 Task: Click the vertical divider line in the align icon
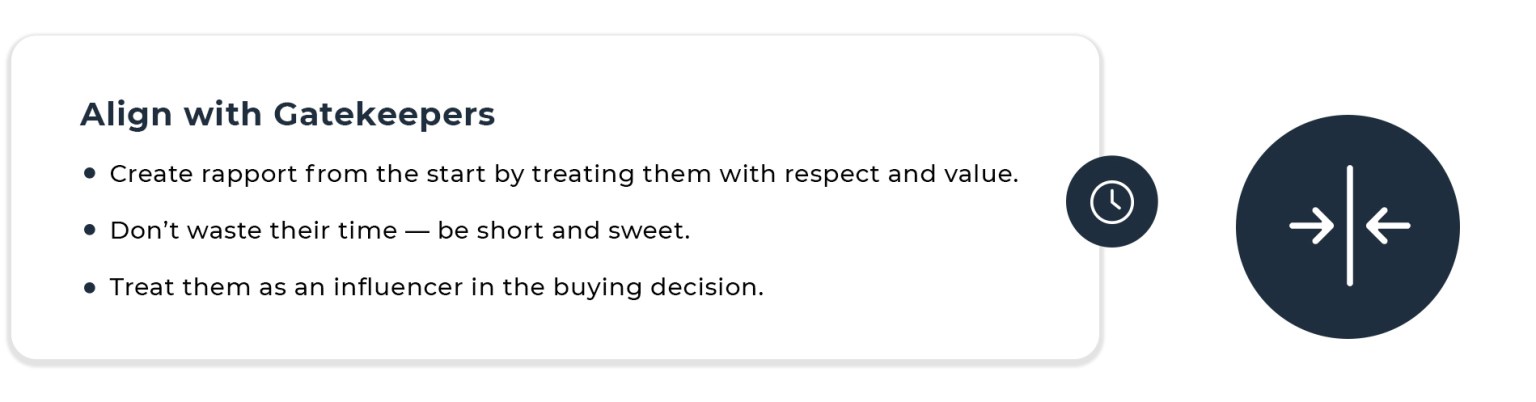(x=1349, y=226)
